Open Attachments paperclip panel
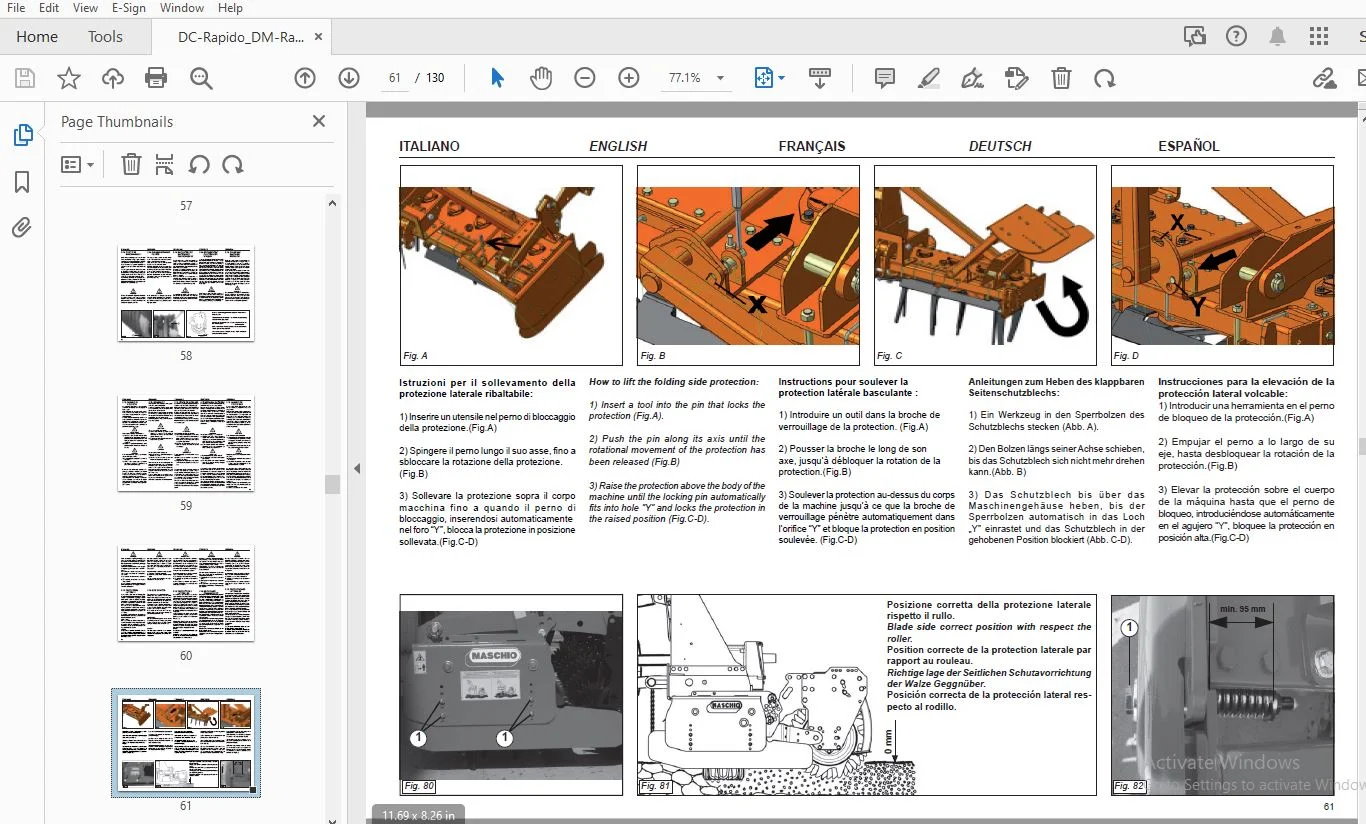Image resolution: width=1366 pixels, height=824 pixels. tap(22, 228)
